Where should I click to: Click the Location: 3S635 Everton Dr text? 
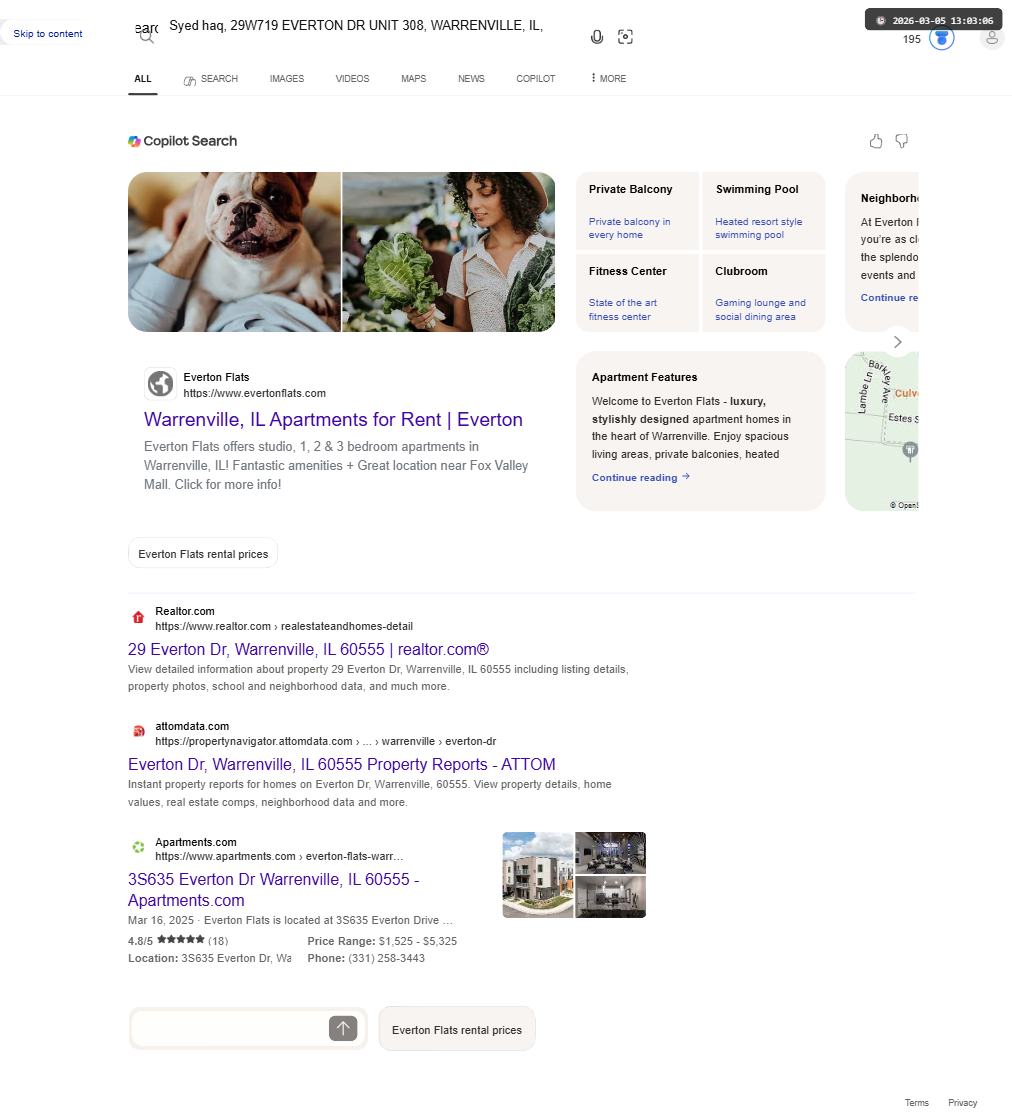point(209,959)
